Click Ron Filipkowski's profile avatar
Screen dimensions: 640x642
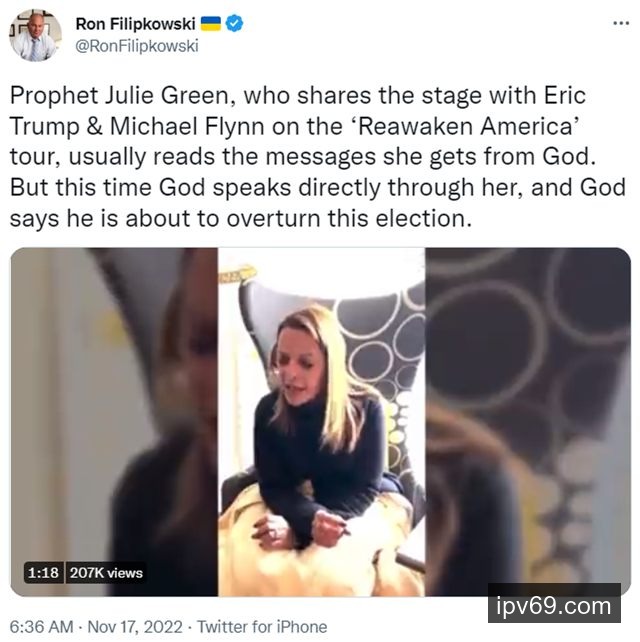(x=35, y=35)
